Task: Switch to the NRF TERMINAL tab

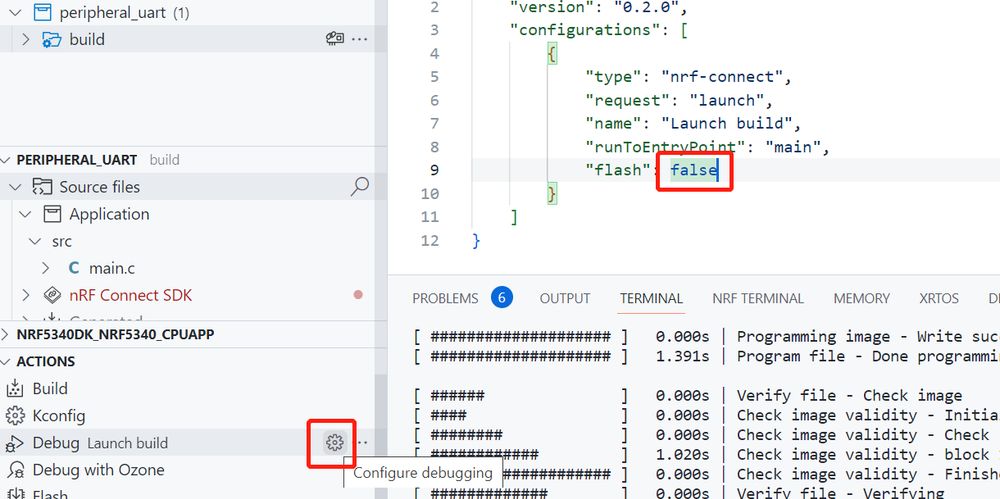Action: click(757, 298)
